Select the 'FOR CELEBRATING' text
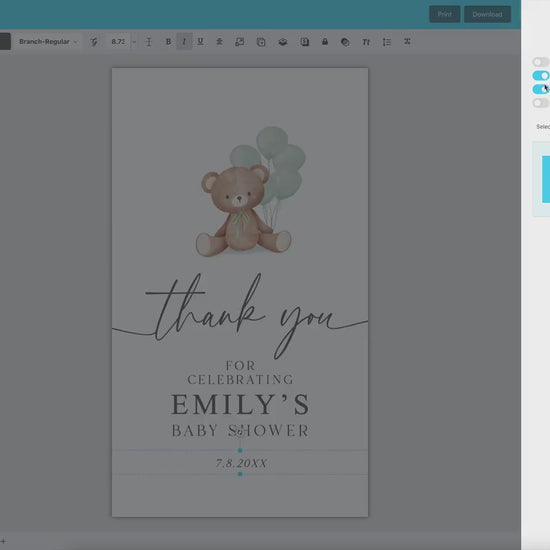550x550 pixels. tap(240, 373)
